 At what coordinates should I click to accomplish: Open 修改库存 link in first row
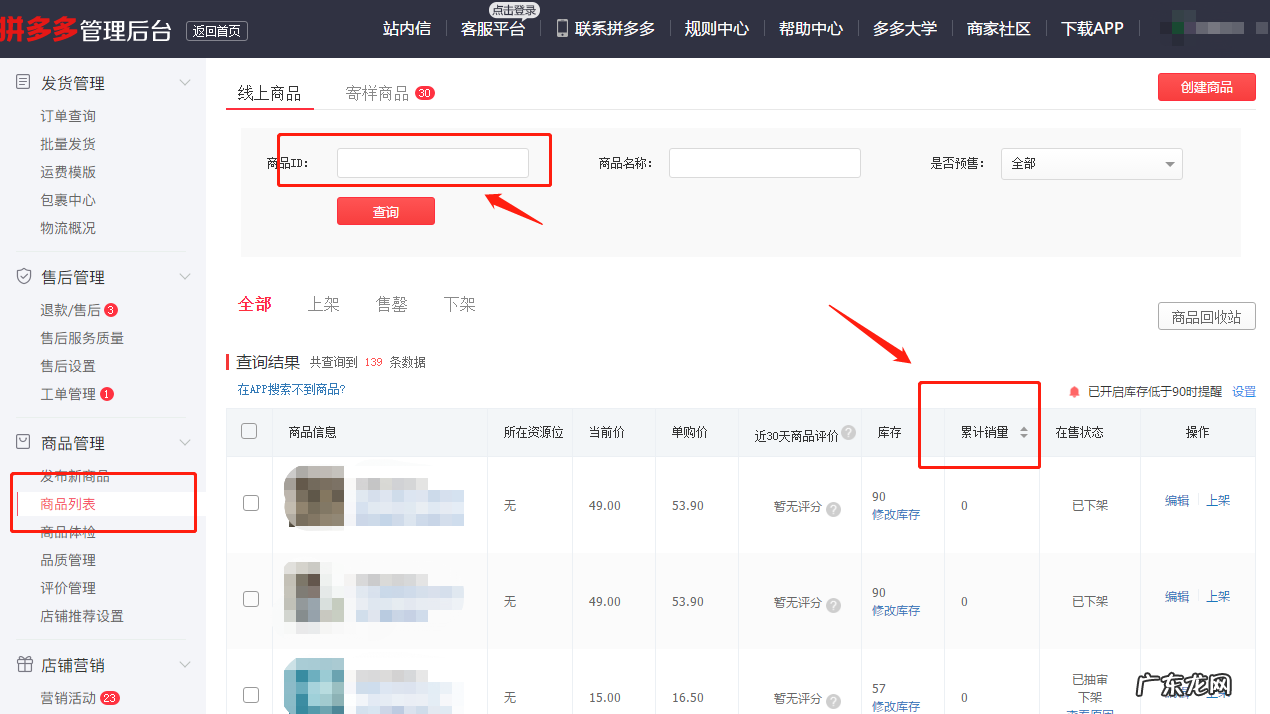click(895, 514)
